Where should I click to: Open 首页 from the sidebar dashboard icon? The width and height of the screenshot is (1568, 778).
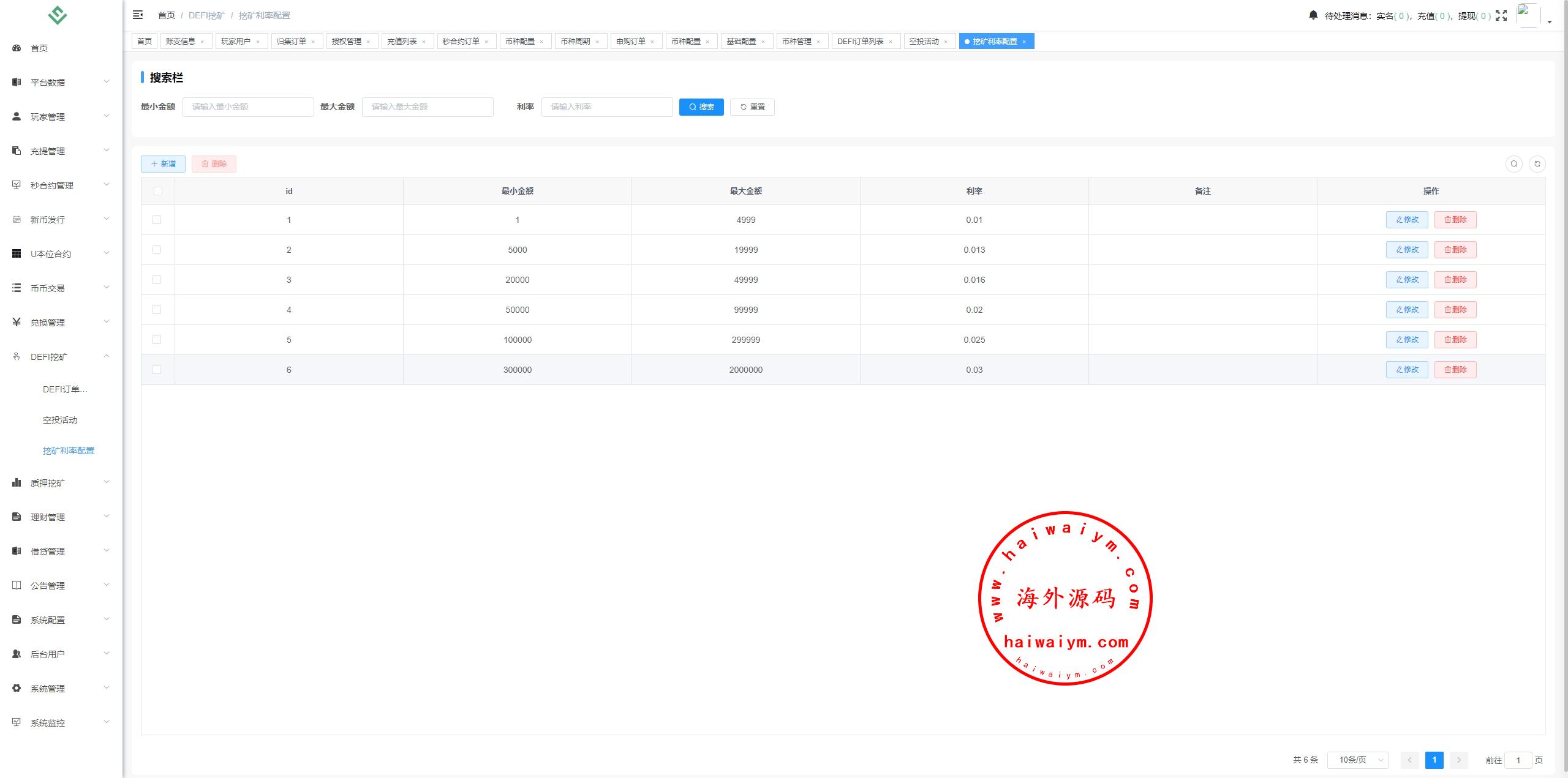tap(17, 48)
